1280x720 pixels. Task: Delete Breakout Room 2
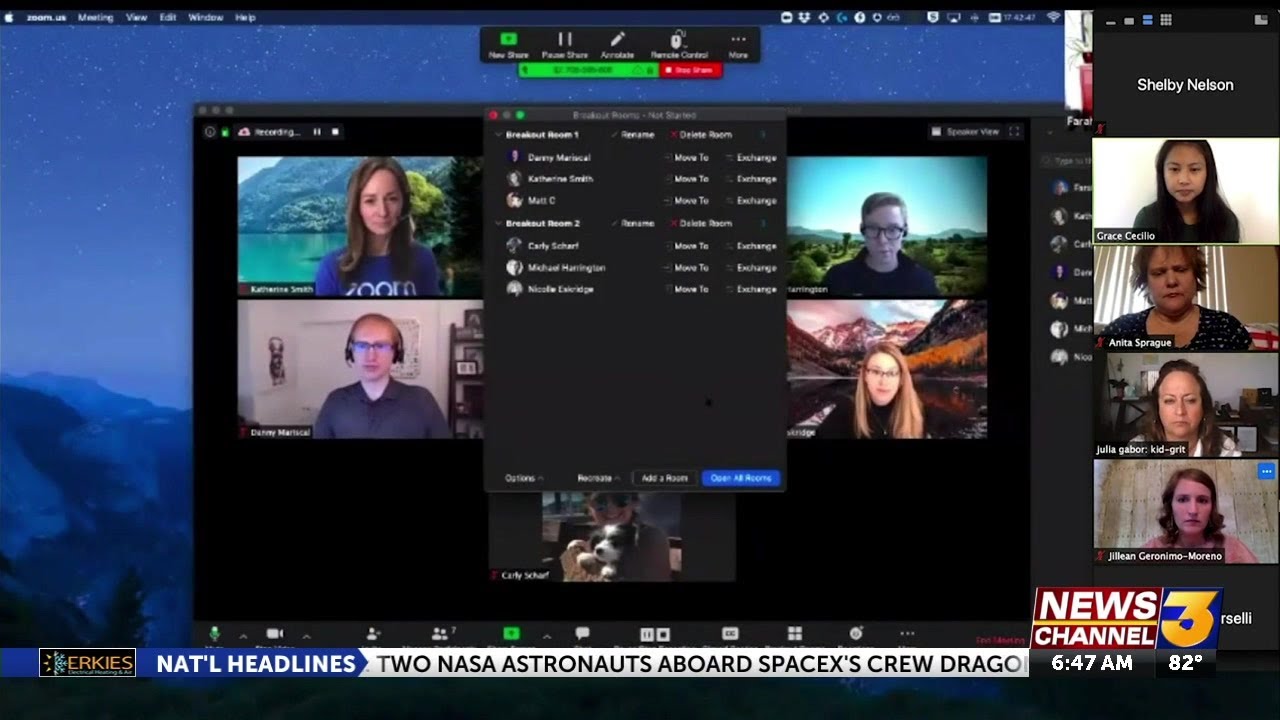tap(701, 223)
